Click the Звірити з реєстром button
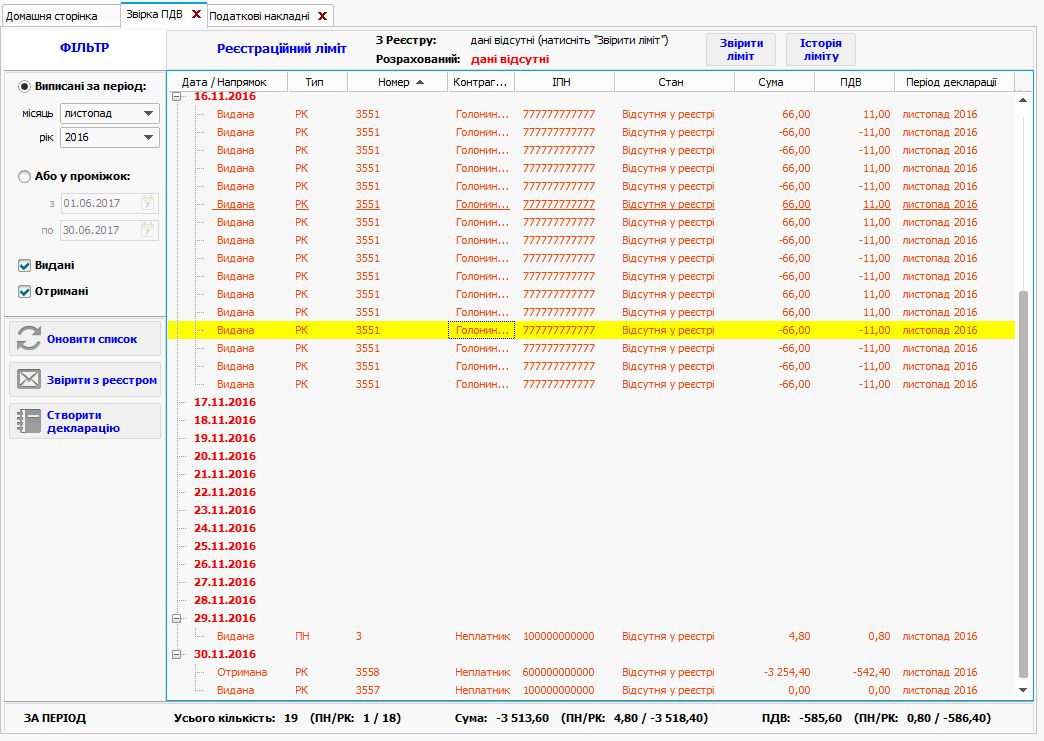The width and height of the screenshot is (1044, 741). [x=85, y=379]
